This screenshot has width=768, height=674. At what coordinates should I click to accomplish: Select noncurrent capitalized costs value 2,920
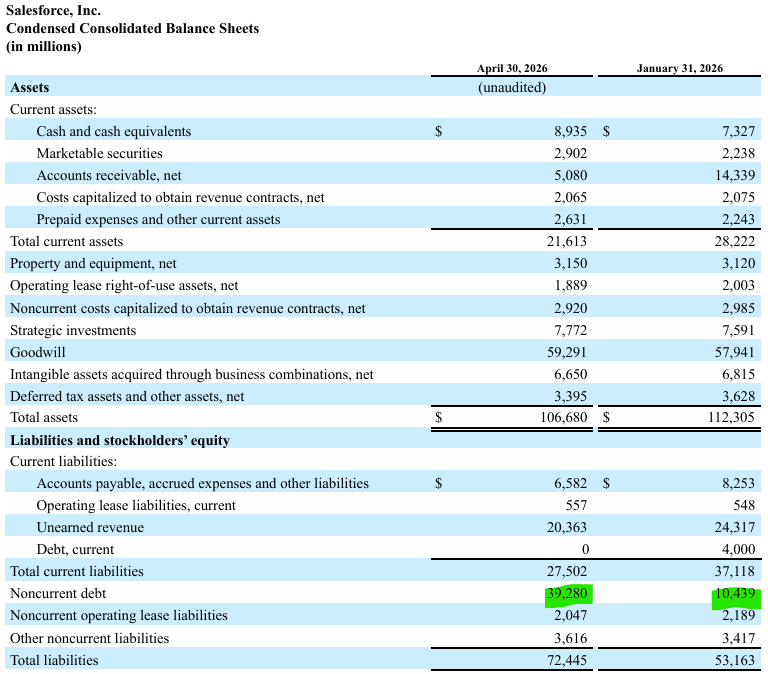(x=571, y=309)
